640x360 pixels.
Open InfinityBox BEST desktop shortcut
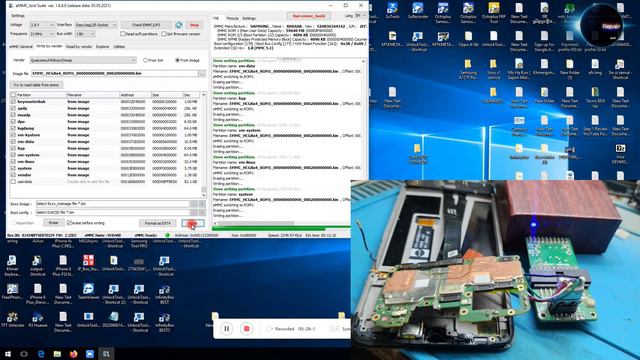pyautogui.click(x=164, y=293)
